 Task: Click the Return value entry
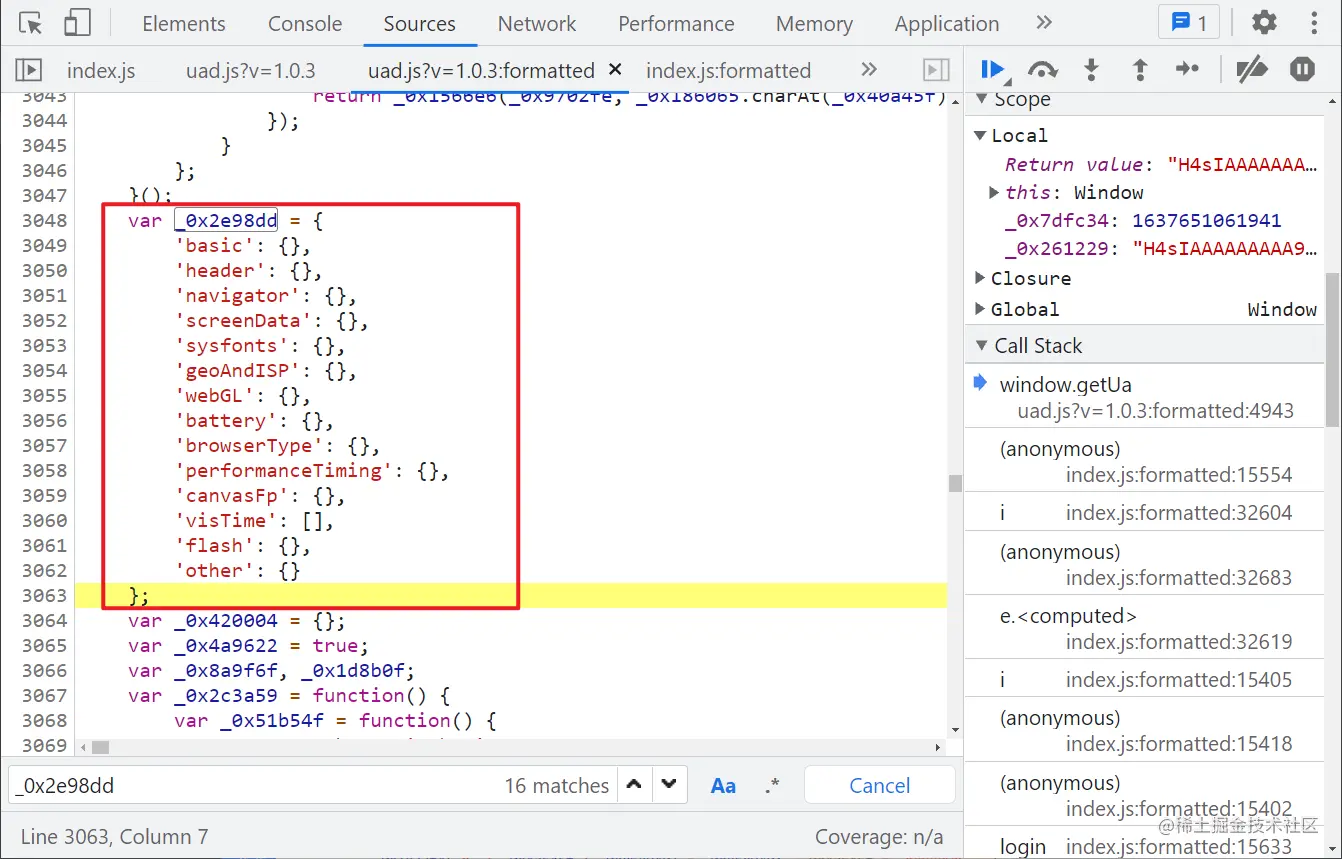pyautogui.click(x=1160, y=164)
